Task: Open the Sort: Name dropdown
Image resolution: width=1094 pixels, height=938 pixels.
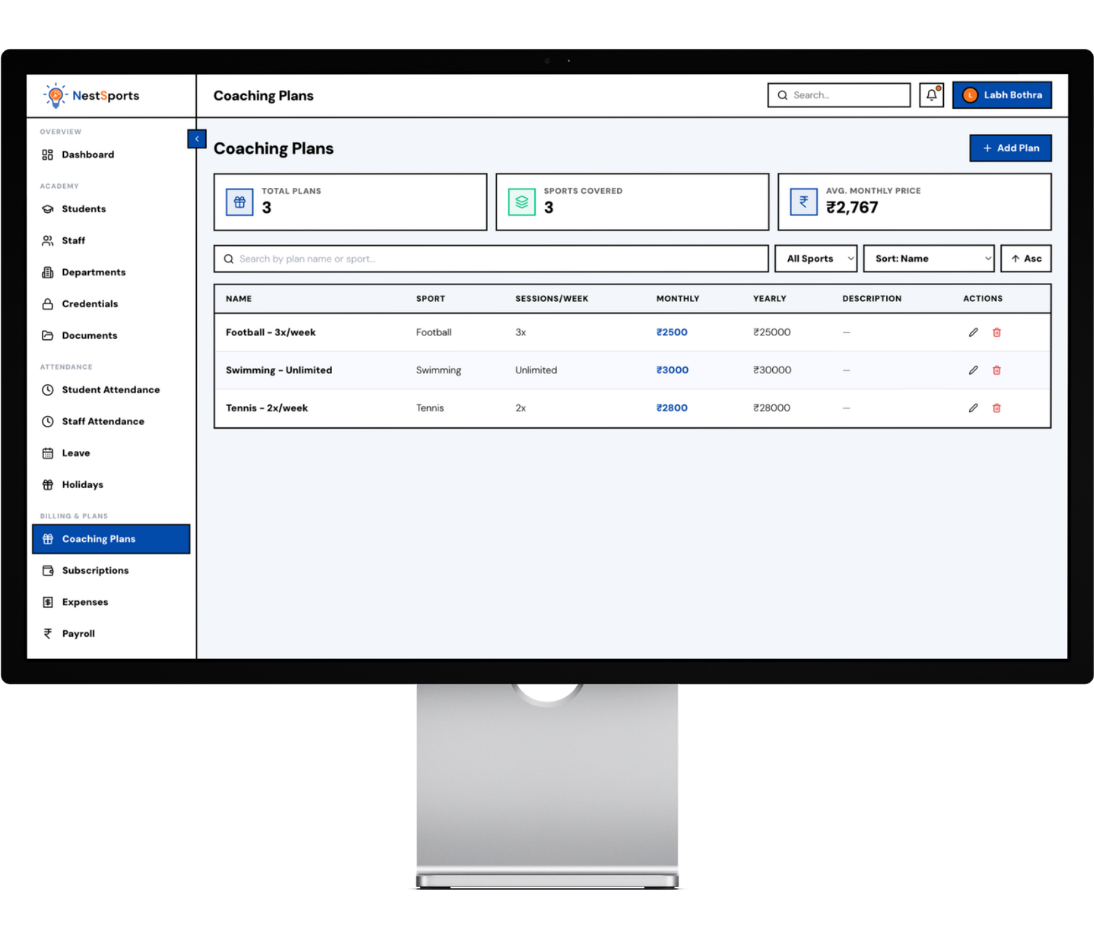Action: click(929, 259)
